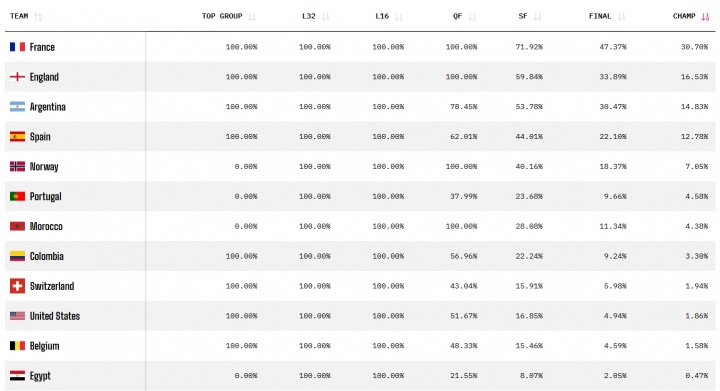Sort by L32 column arrow icon
This screenshot has height=391, width=720.
pyautogui.click(x=326, y=17)
